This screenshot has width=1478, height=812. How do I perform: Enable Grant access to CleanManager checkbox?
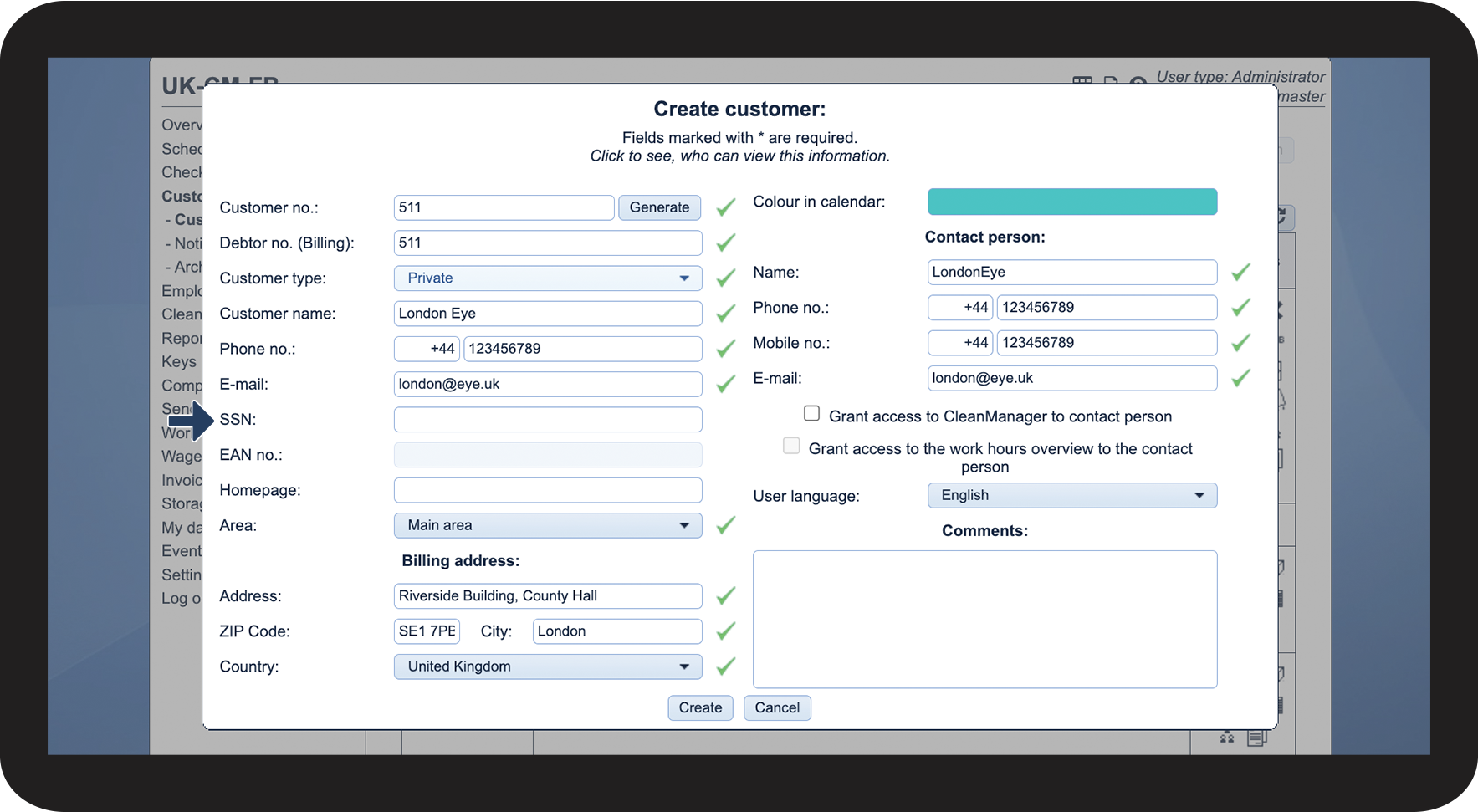pos(811,413)
